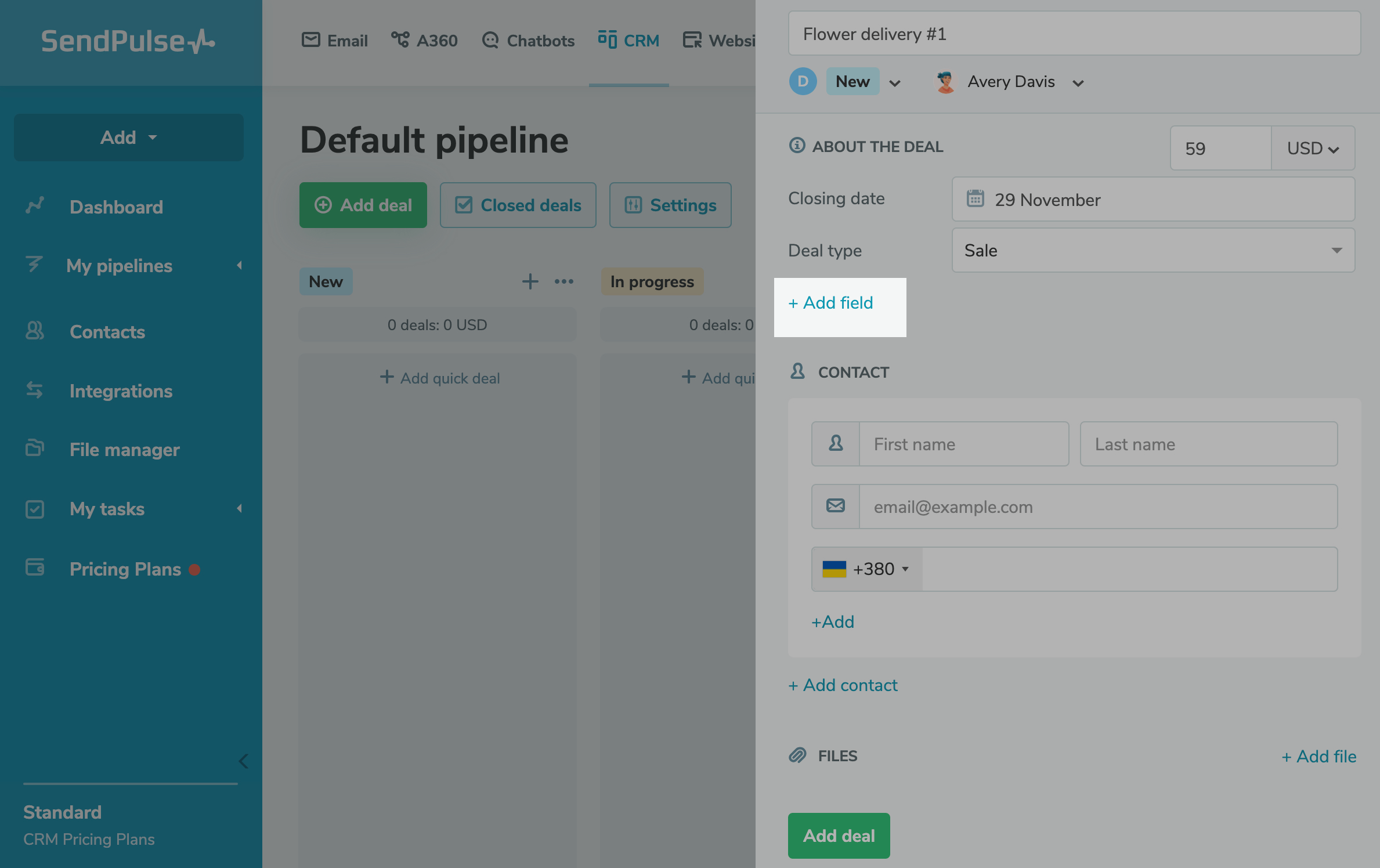Open Closed deals
This screenshot has height=868, width=1380.
(x=518, y=205)
